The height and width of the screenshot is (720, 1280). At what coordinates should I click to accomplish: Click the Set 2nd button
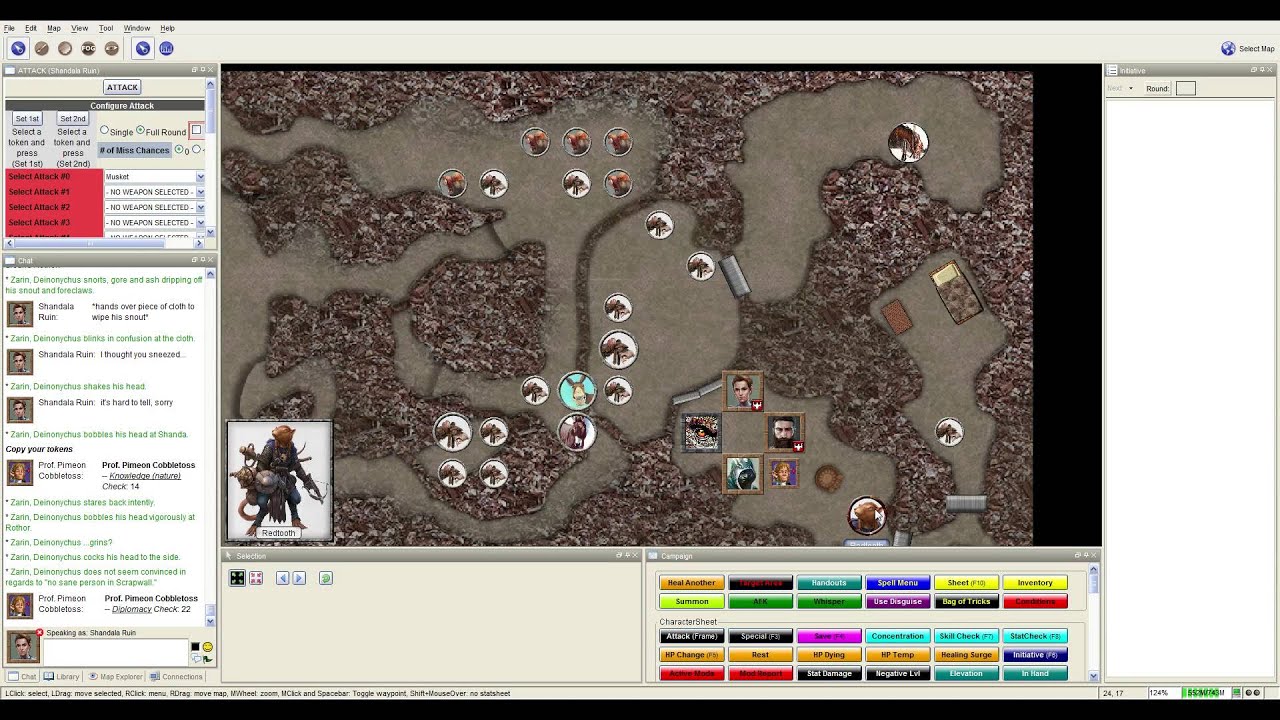[73, 119]
